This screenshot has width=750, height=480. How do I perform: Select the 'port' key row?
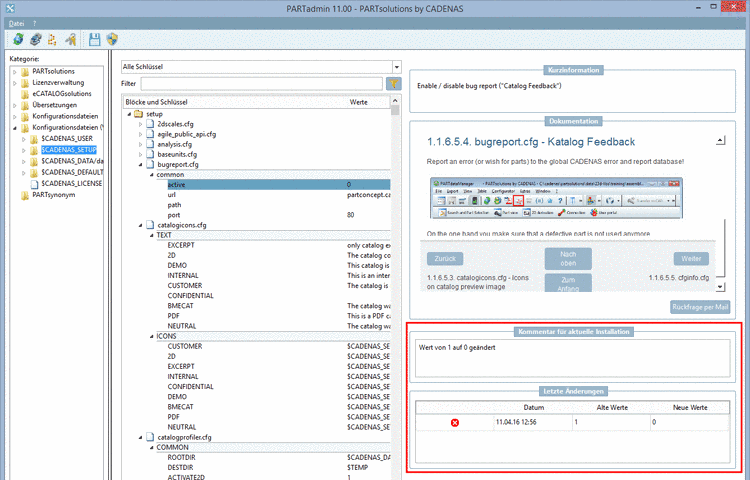(x=278, y=215)
